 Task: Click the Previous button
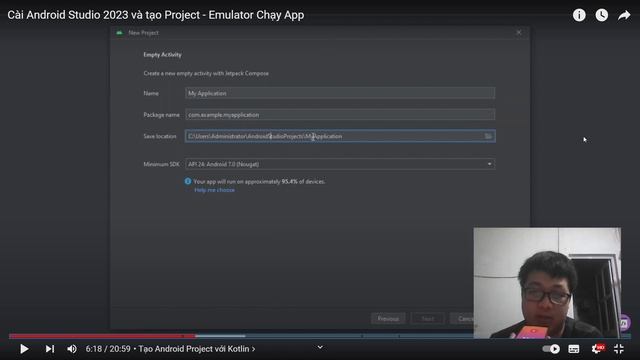click(x=388, y=318)
